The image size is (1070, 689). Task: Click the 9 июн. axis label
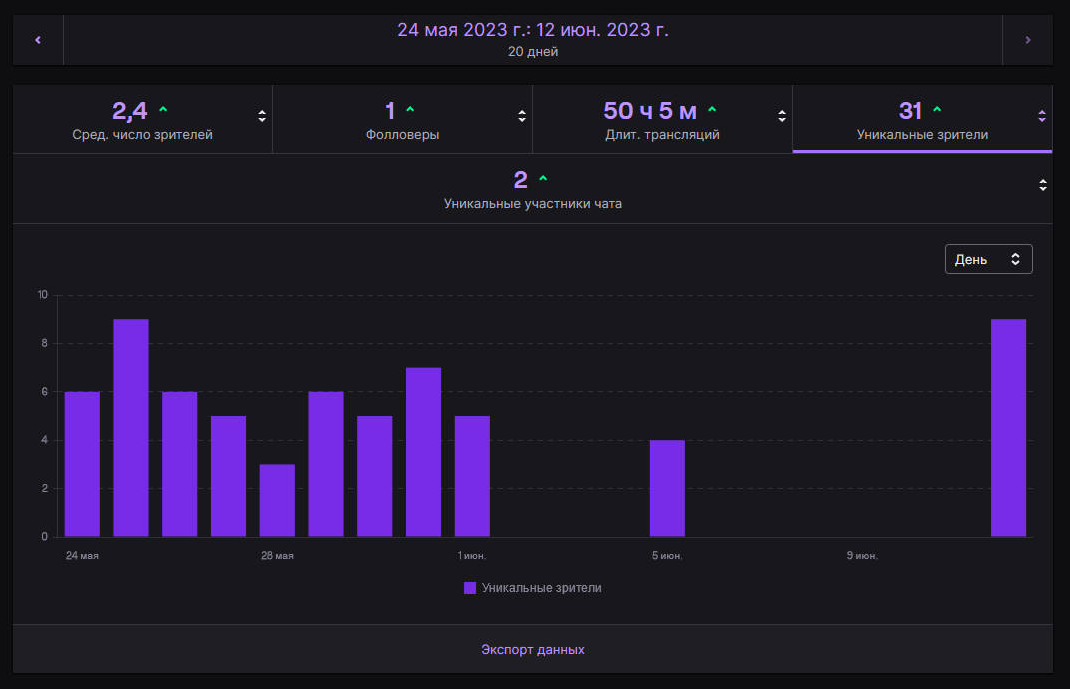coord(863,556)
